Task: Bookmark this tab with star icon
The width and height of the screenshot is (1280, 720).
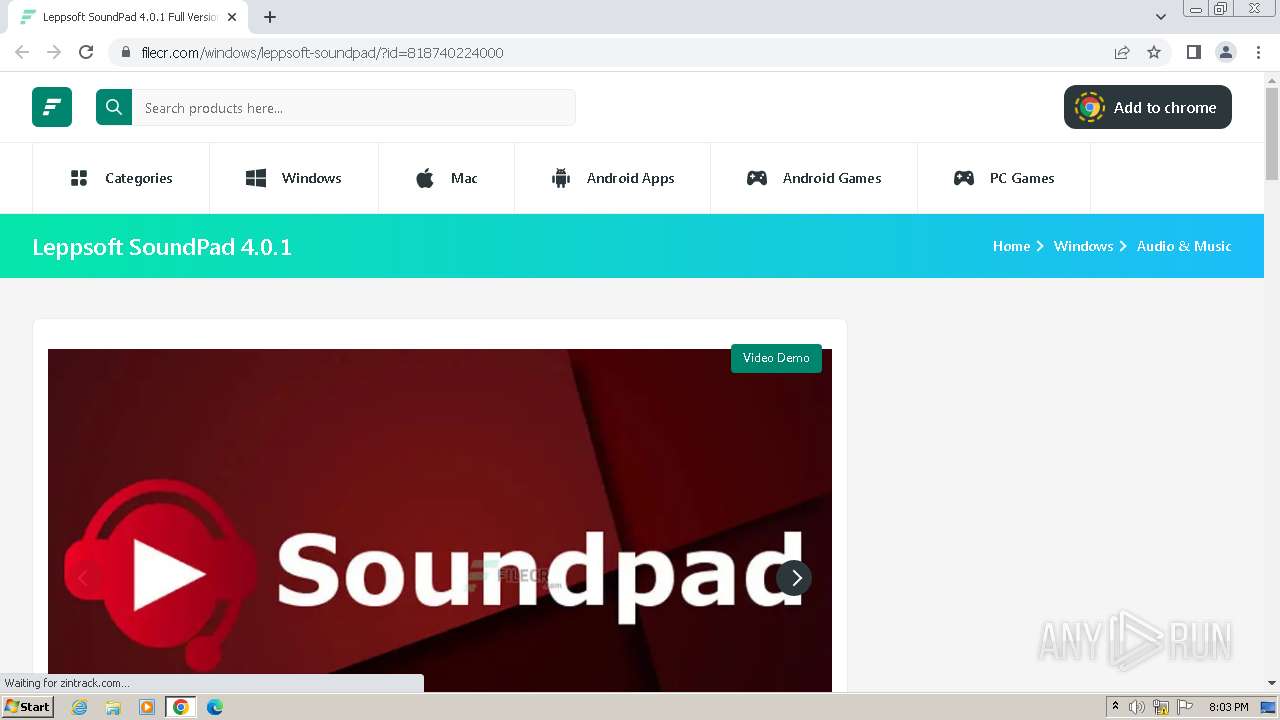Action: click(x=1154, y=52)
